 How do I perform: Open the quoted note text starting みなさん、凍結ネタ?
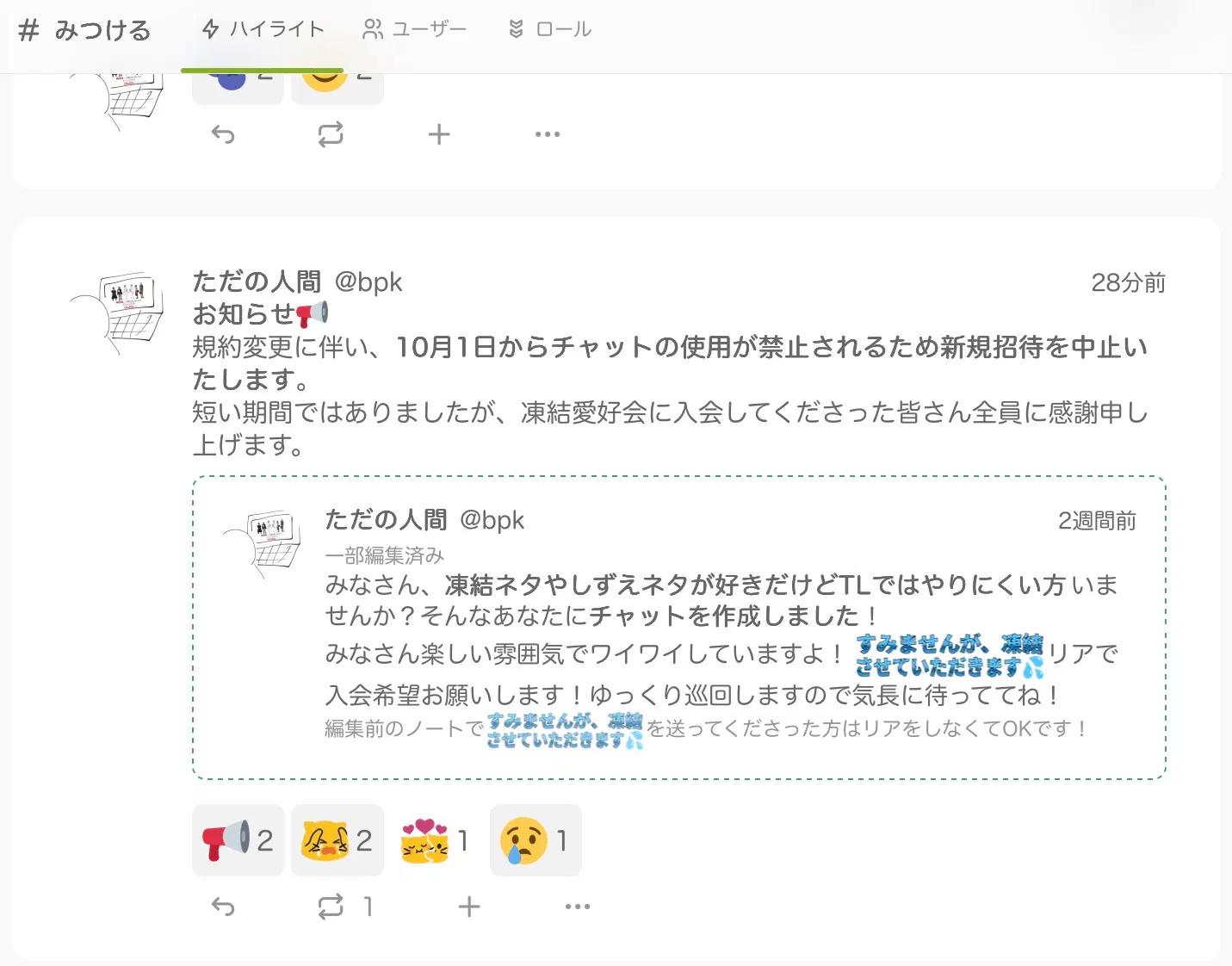tap(721, 600)
